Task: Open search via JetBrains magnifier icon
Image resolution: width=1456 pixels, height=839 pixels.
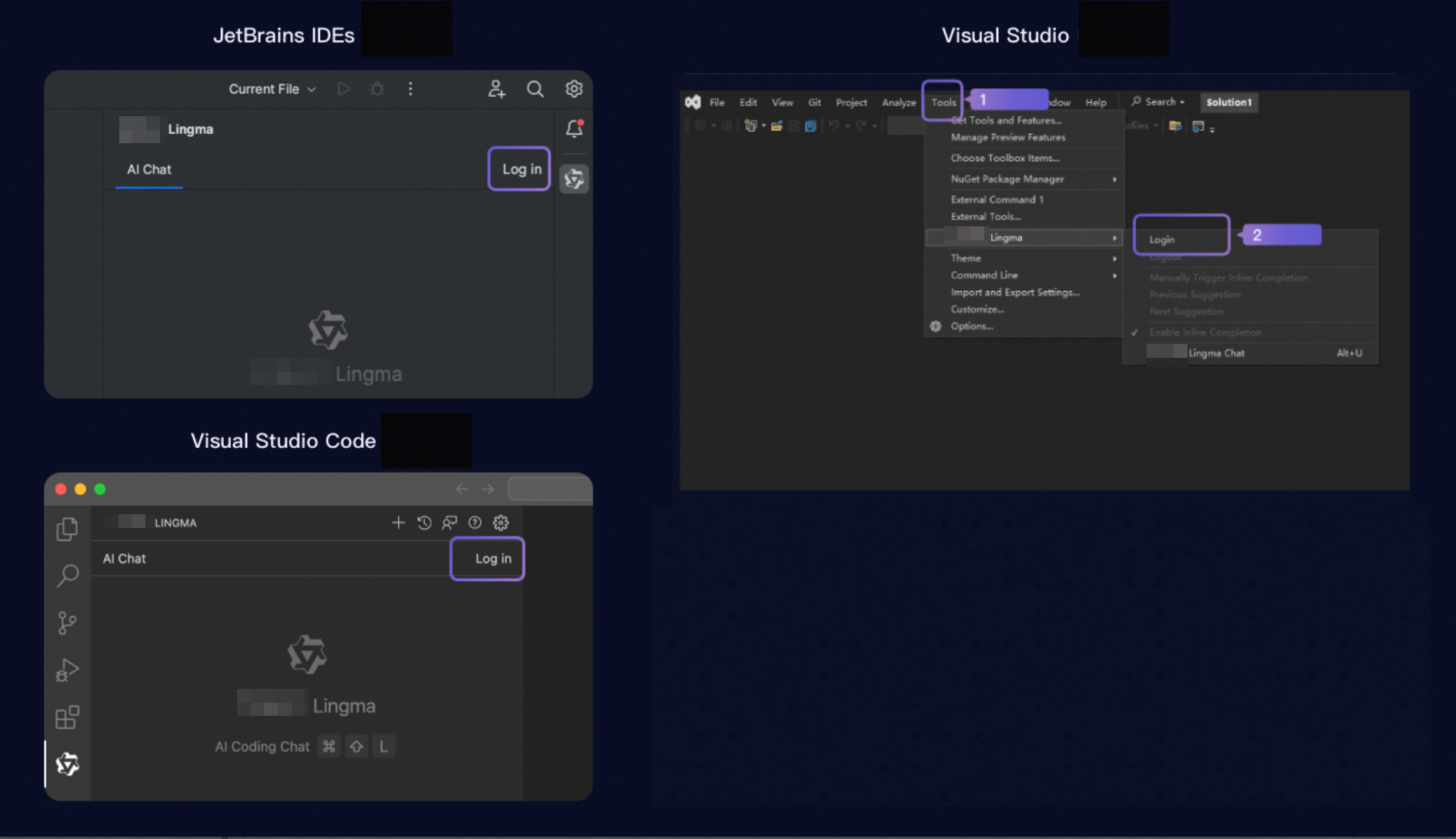Action: tap(535, 89)
